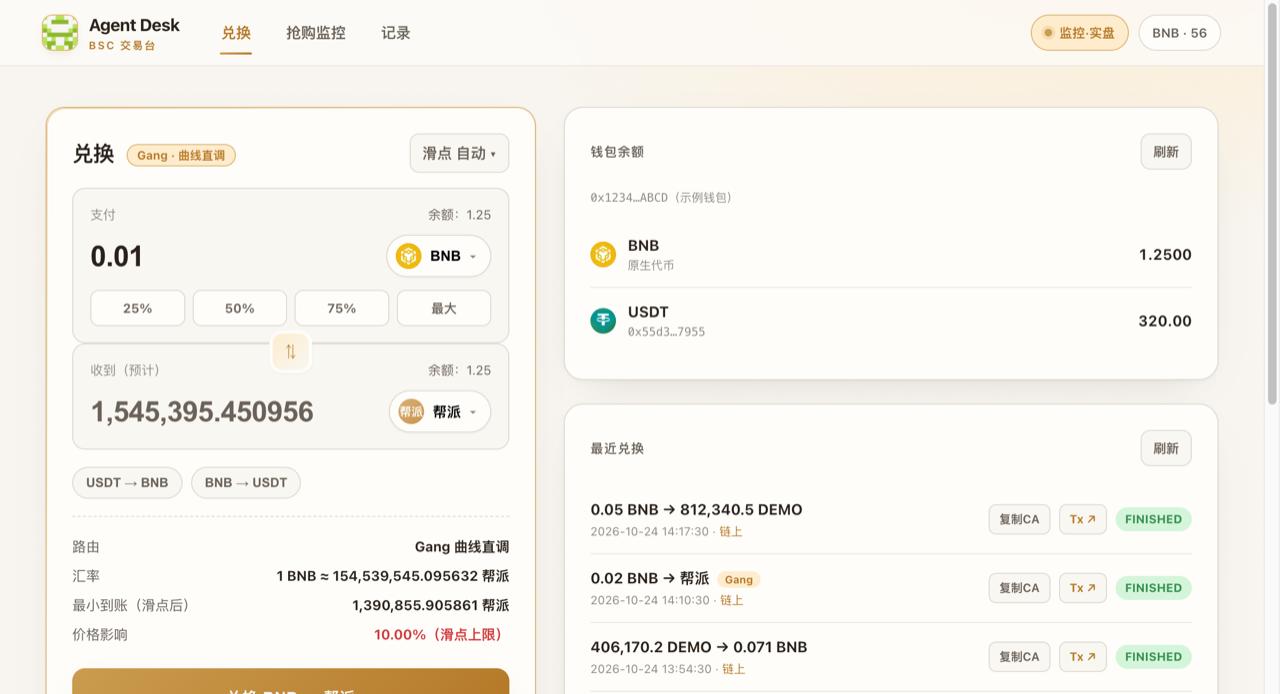Click USDT balance value 320.00
Image resolution: width=1280 pixels, height=694 pixels.
tap(1165, 321)
